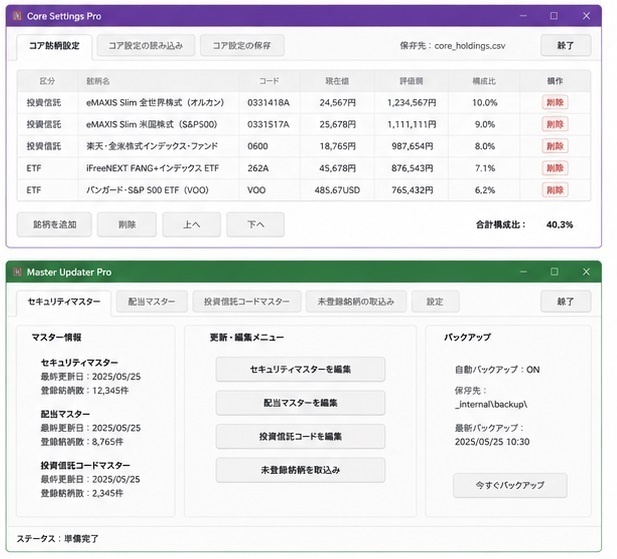Close the Master Updater Pro window
This screenshot has width=617, height=559.
[x=586, y=272]
